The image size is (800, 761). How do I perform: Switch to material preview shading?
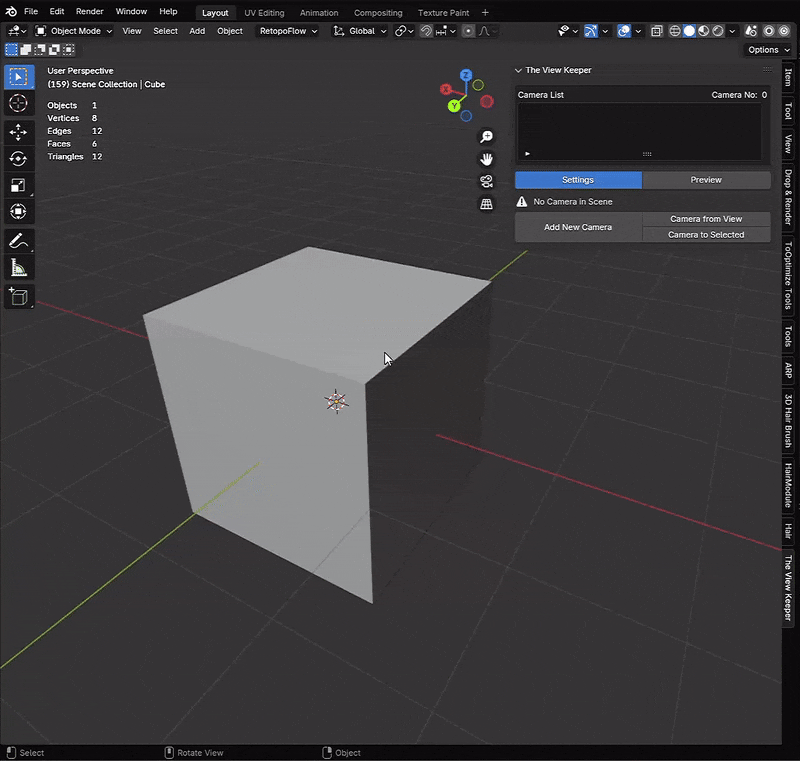(704, 31)
